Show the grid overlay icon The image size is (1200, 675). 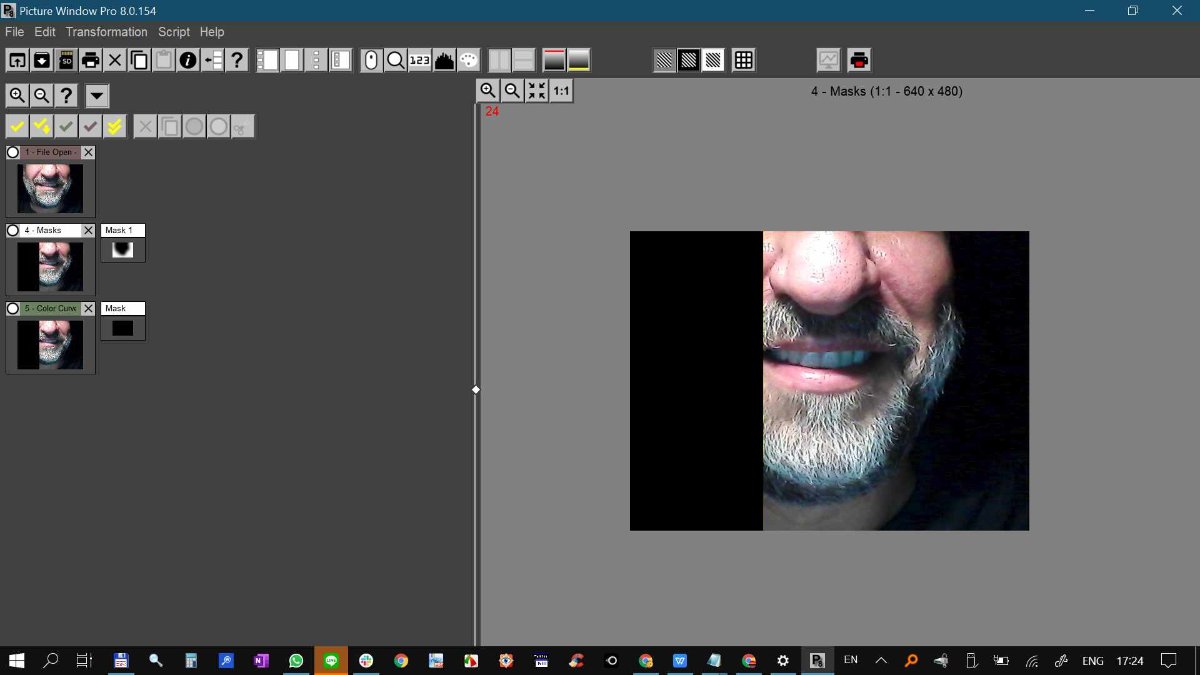[743, 60]
